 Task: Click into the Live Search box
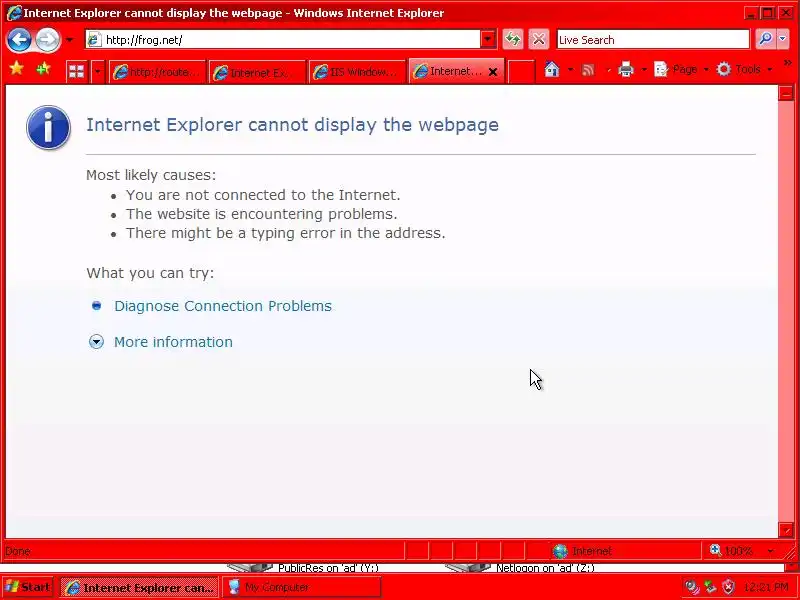(653, 39)
